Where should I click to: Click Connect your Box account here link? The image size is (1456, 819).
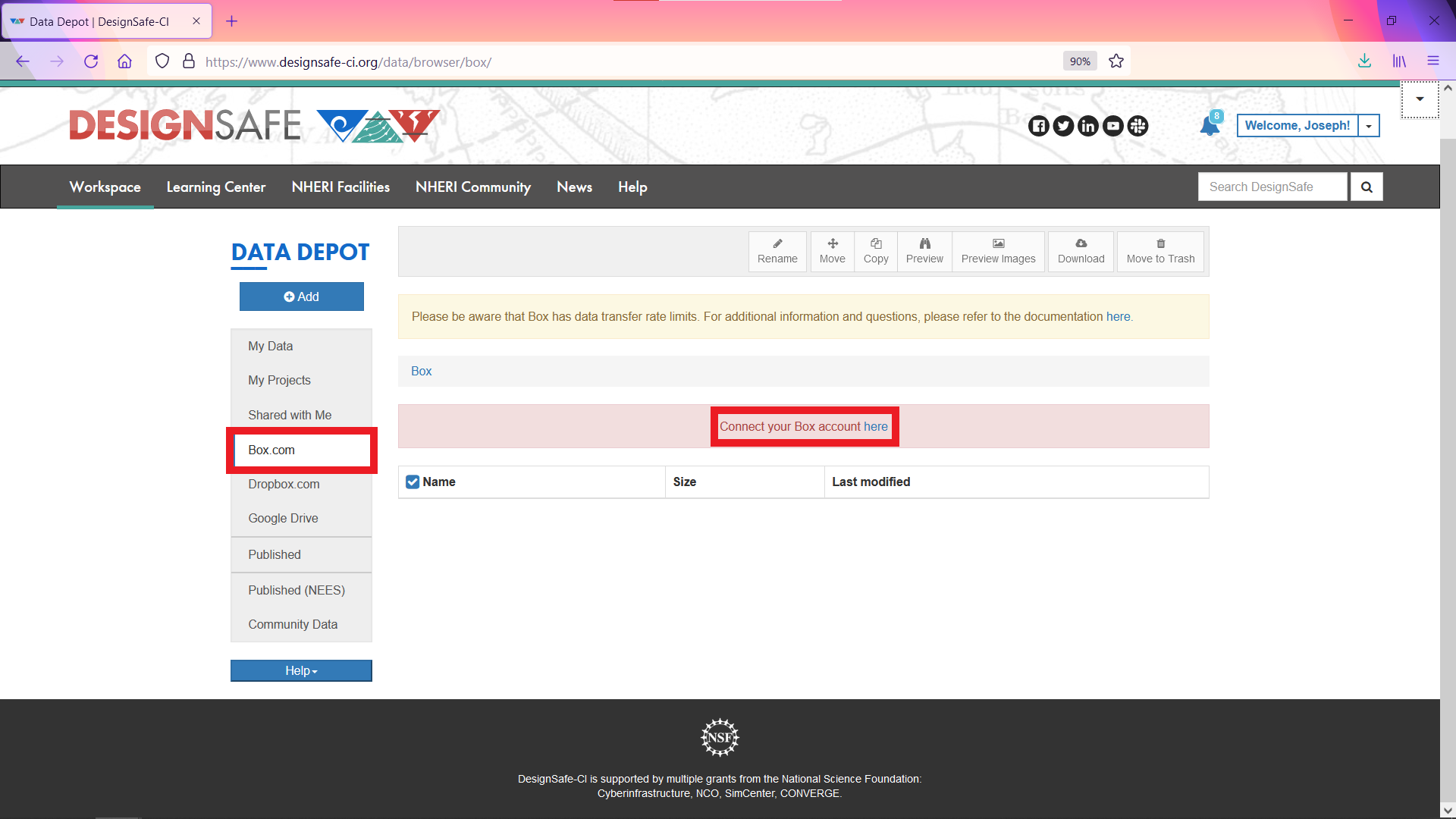[x=803, y=426]
